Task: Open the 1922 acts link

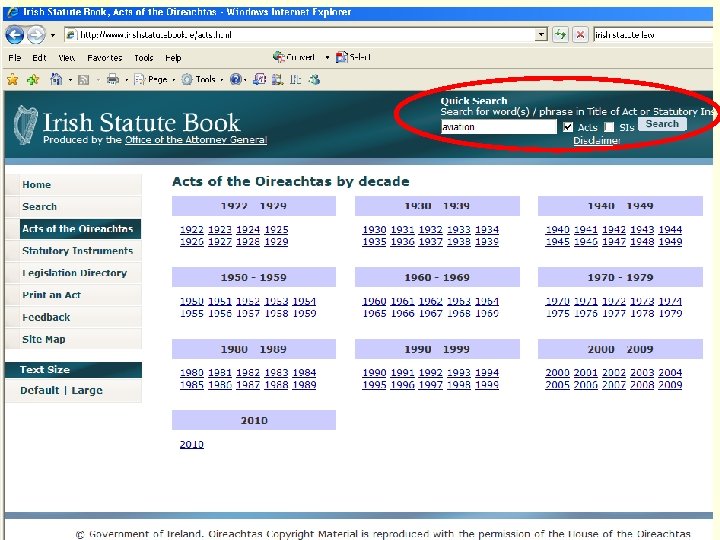Action: click(191, 230)
